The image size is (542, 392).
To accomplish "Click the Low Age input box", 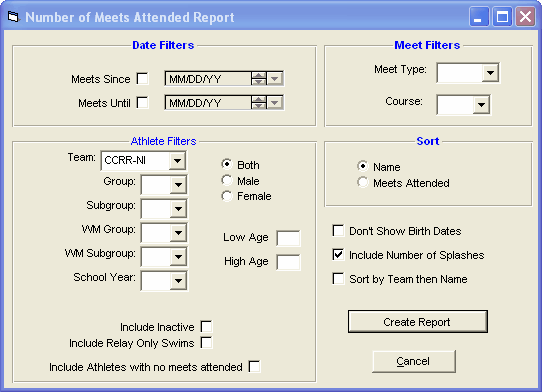I will pyautogui.click(x=288, y=238).
